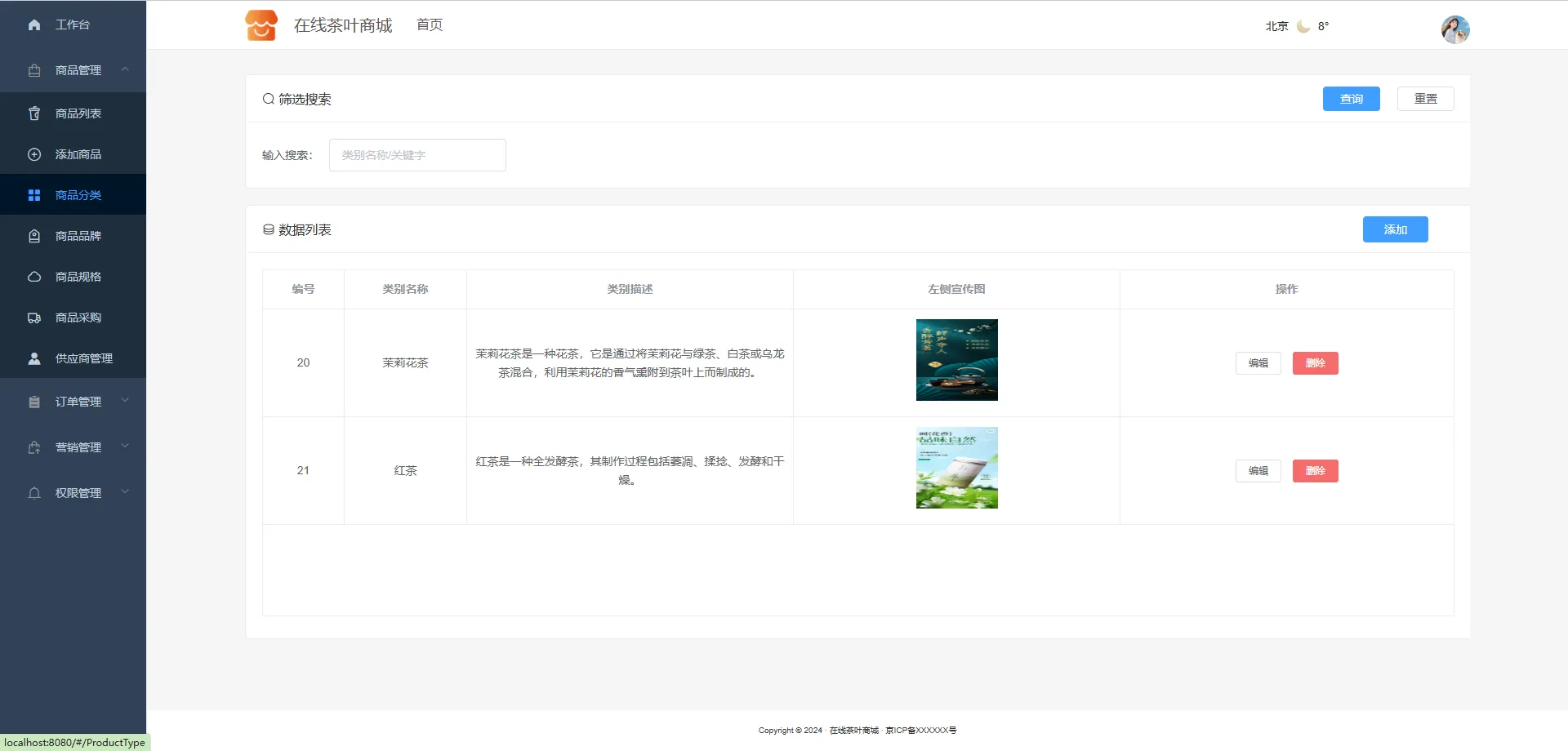
Task: Click the 商品规格 cloud icon
Action: pyautogui.click(x=34, y=277)
